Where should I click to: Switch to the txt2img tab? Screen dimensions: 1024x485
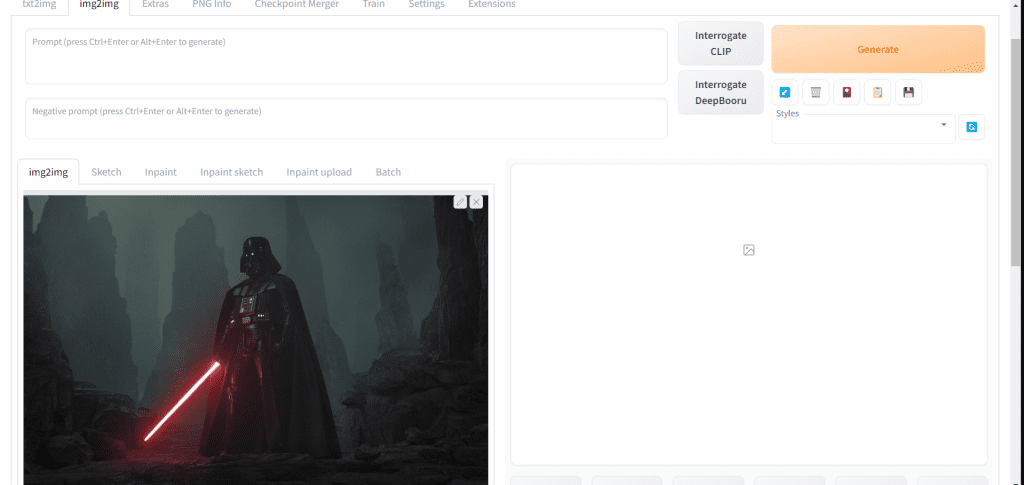point(38,5)
